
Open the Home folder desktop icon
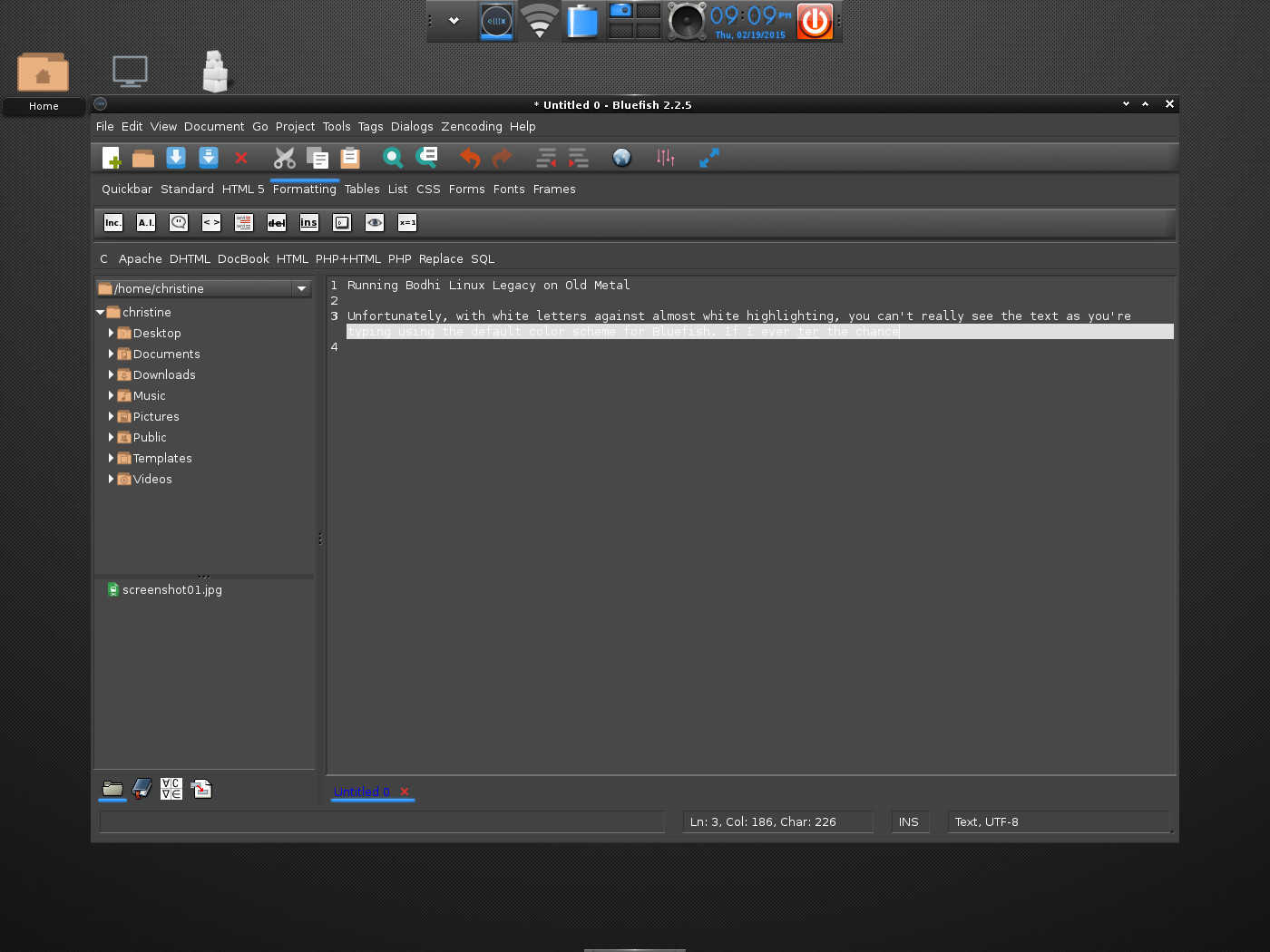(43, 83)
